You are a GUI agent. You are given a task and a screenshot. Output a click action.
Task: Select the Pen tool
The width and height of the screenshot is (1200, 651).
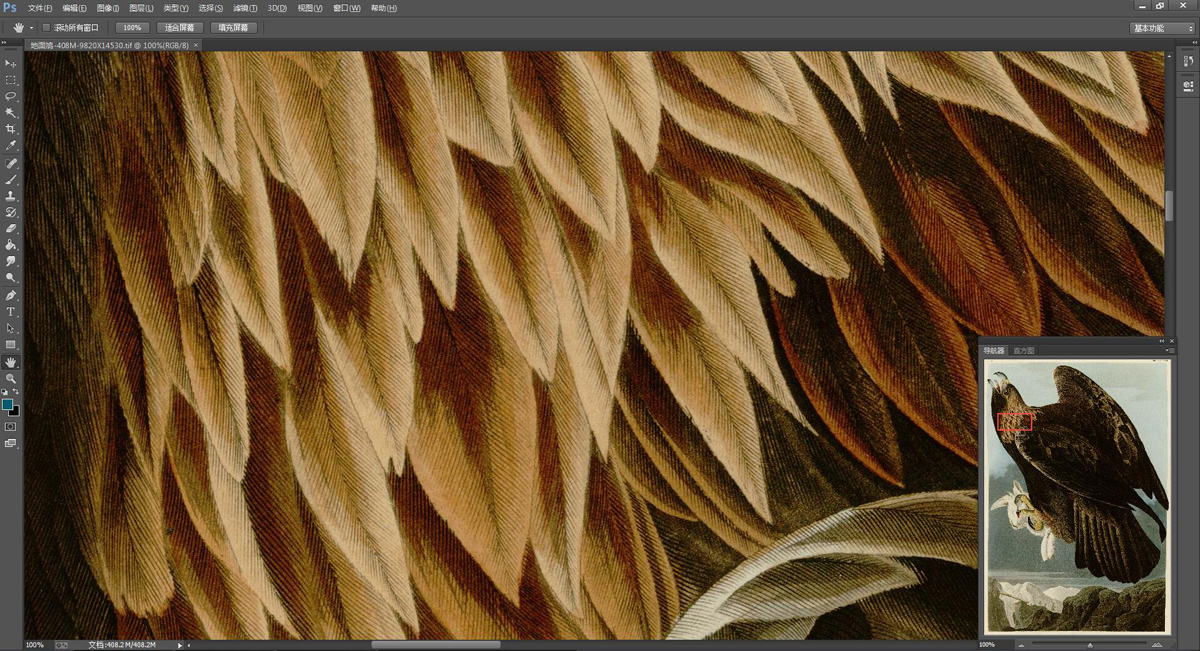(11, 296)
